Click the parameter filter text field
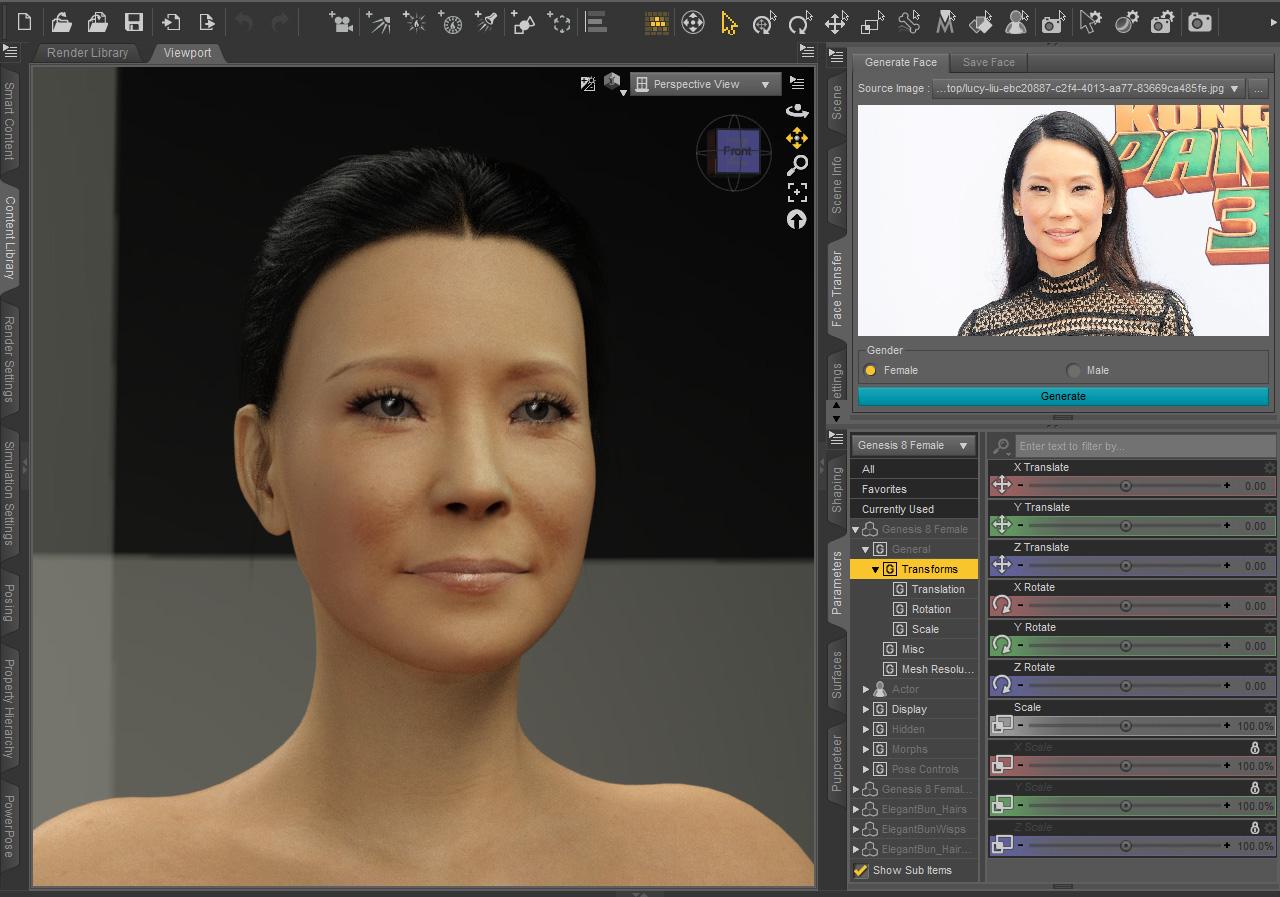Image resolution: width=1280 pixels, height=897 pixels. (1140, 445)
